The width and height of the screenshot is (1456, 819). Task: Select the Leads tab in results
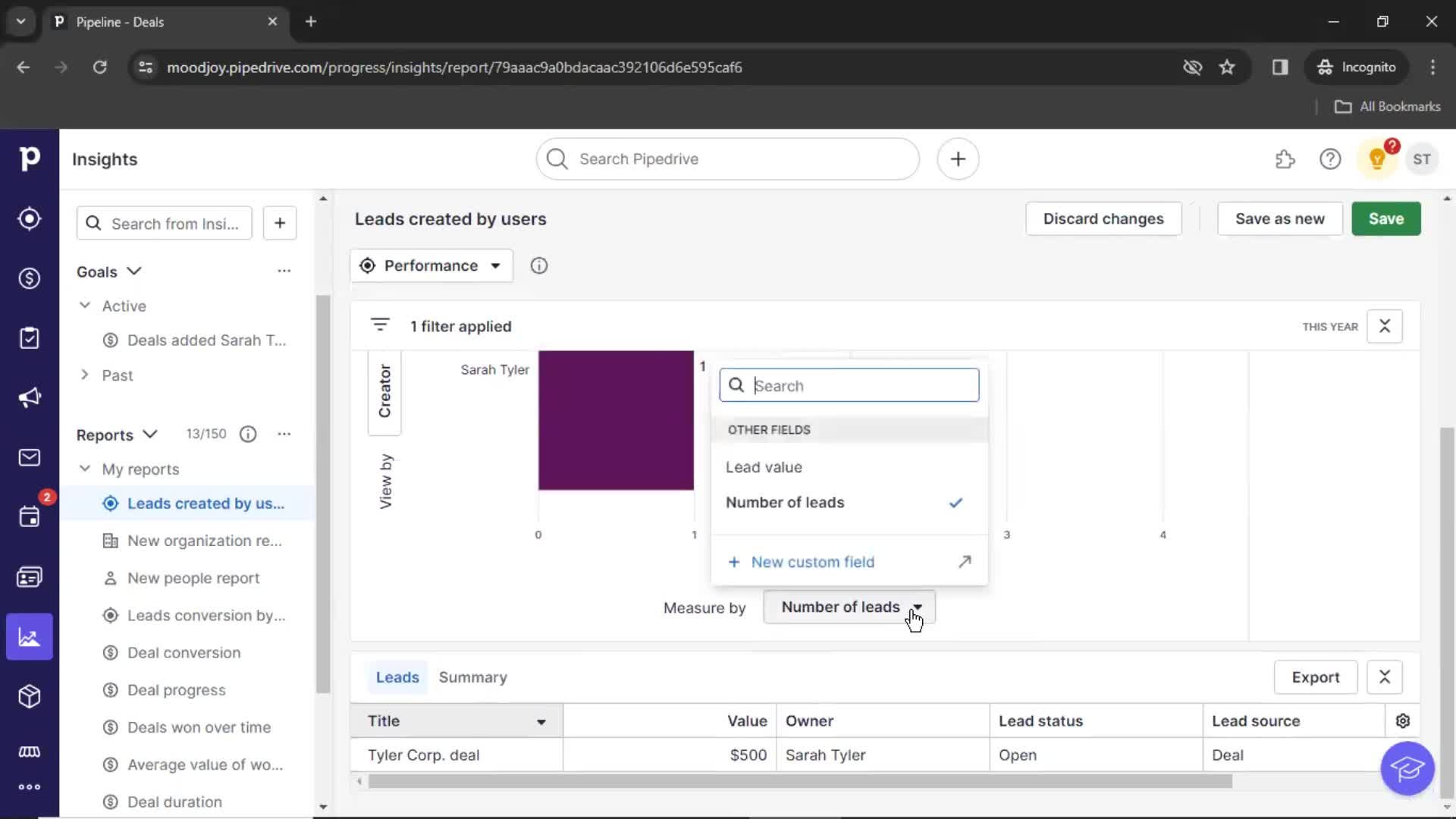coord(397,677)
